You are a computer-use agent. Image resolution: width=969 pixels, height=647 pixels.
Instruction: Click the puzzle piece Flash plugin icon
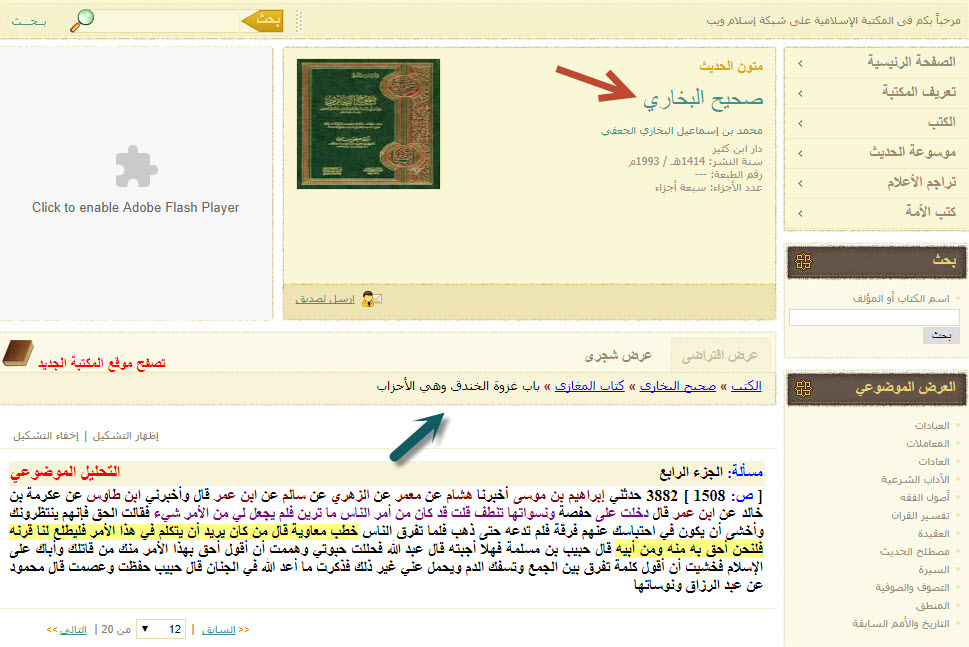135,168
